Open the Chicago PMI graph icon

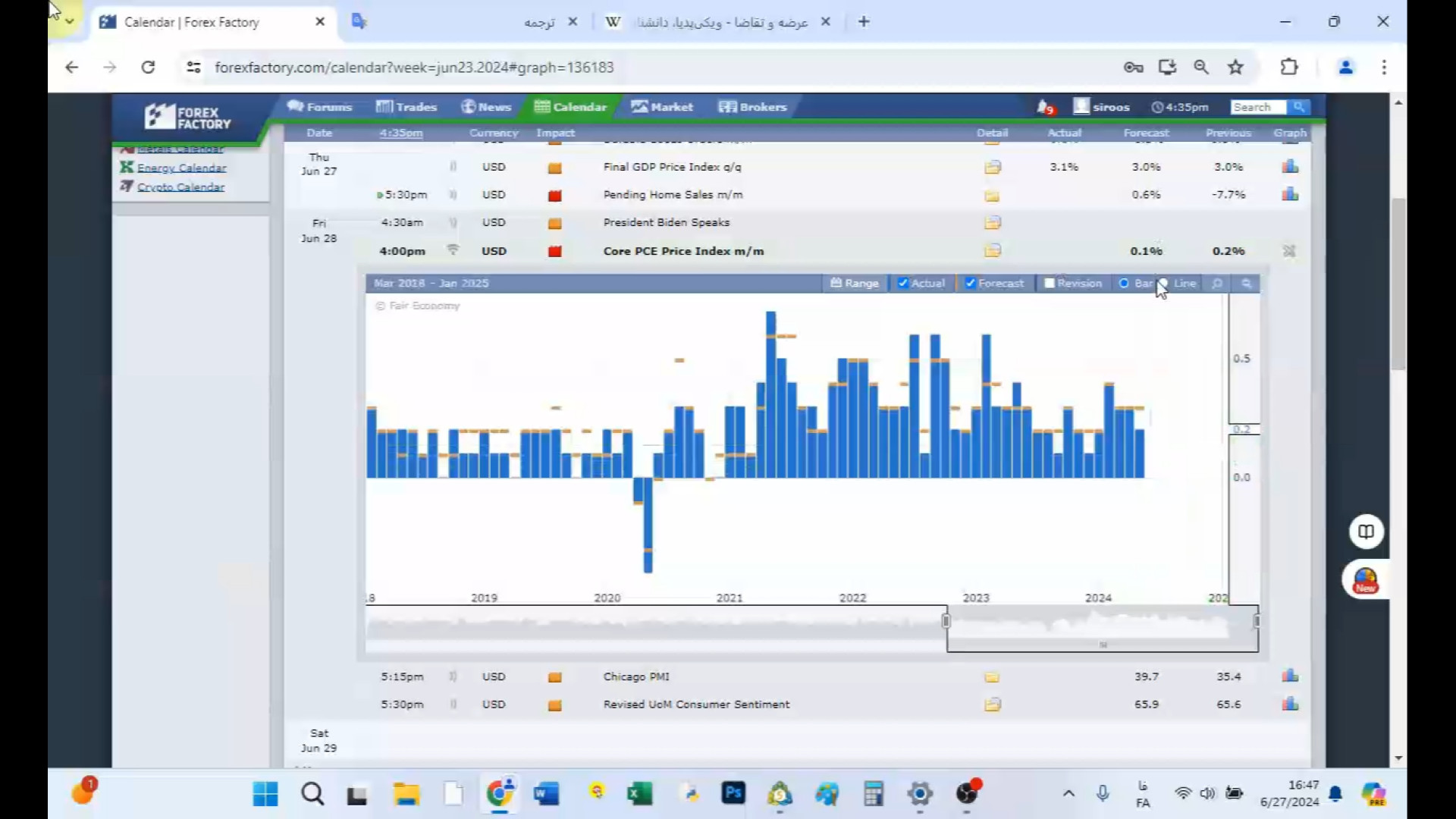pos(1290,676)
